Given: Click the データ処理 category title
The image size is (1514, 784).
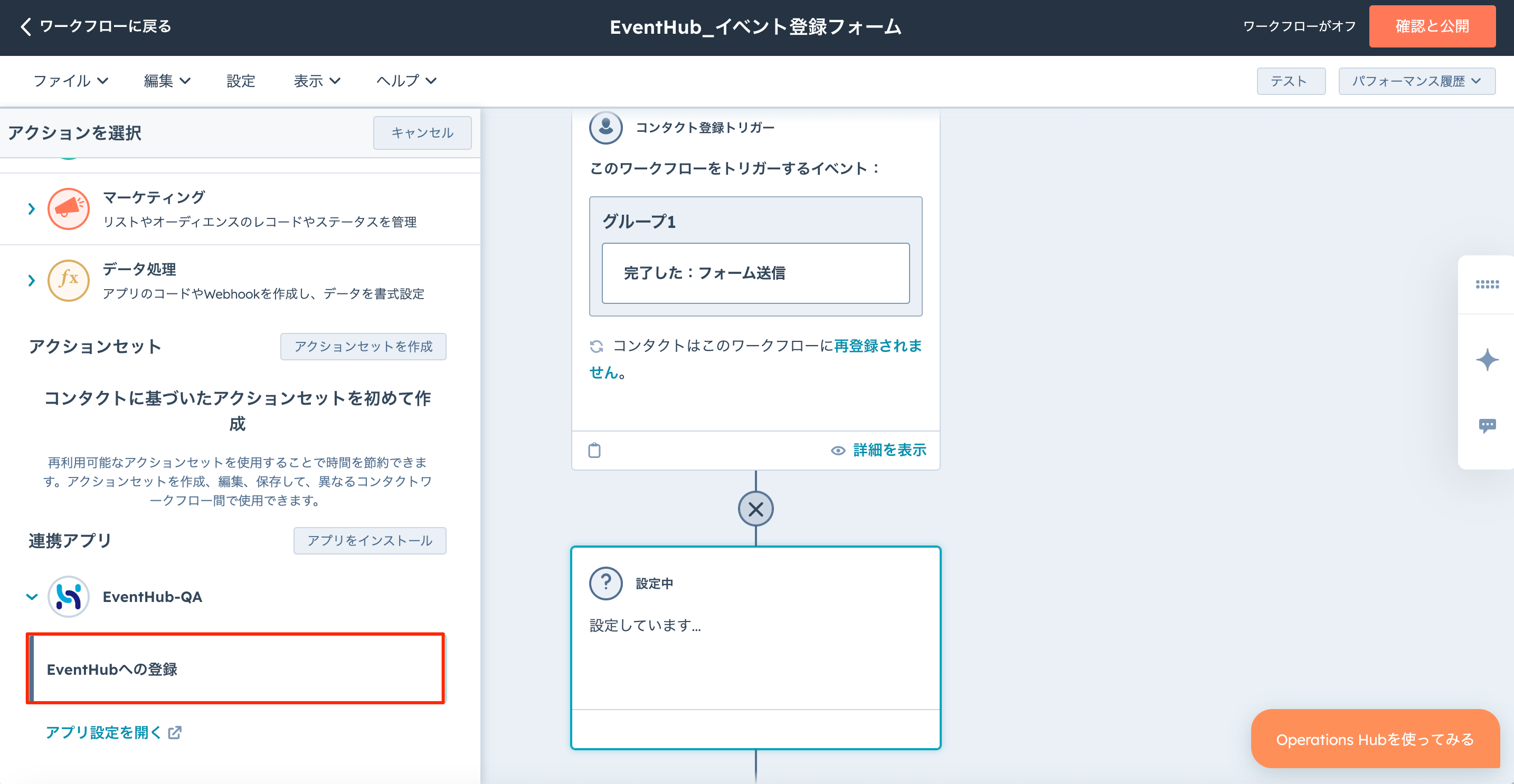Looking at the screenshot, I should (139, 269).
